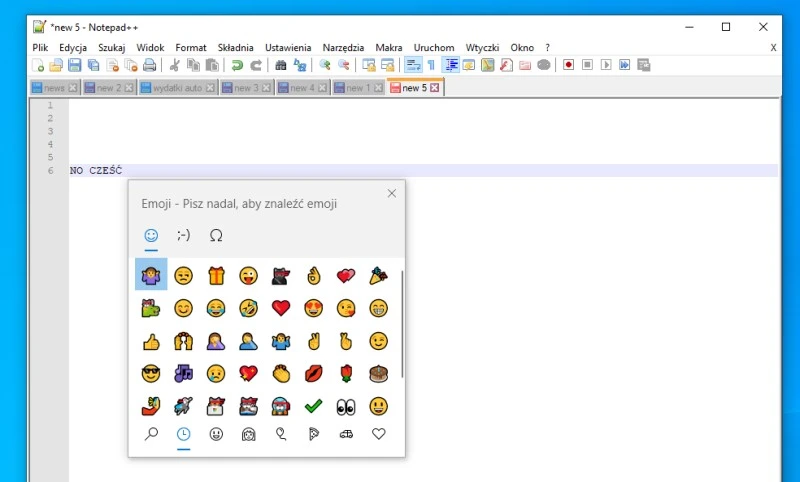Insert the gift box emoji

point(216,275)
